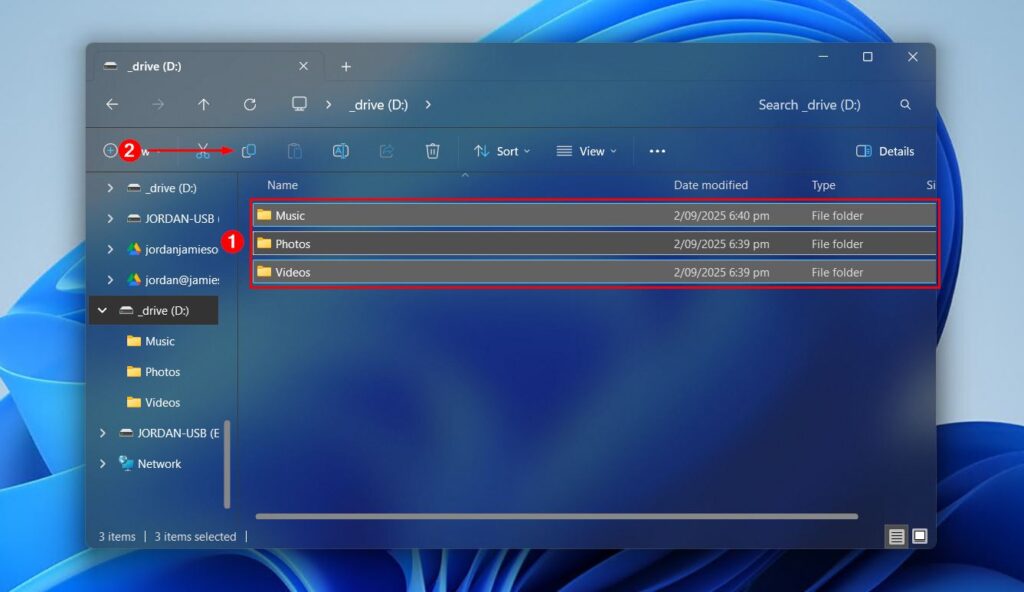Toggle the Details pane open
Screen dimensions: 1024x592
[885, 151]
